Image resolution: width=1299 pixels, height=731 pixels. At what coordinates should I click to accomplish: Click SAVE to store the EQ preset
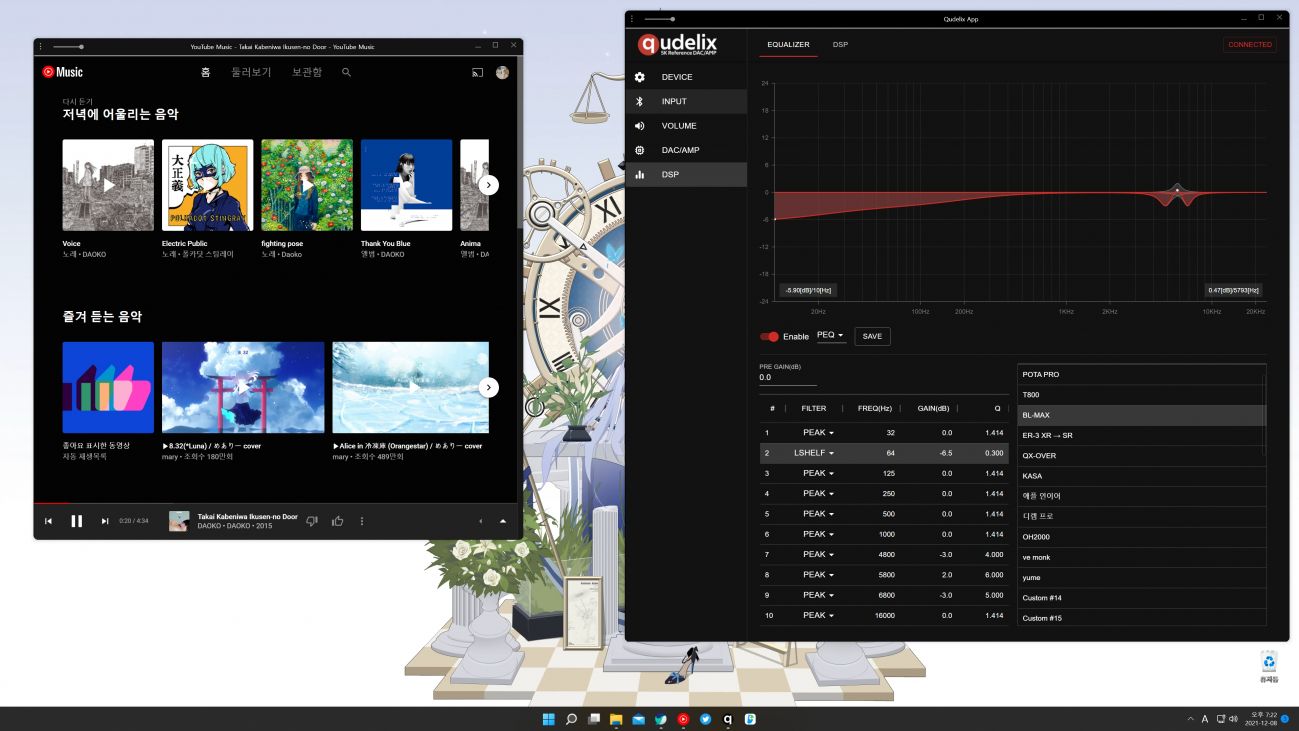[x=872, y=336]
